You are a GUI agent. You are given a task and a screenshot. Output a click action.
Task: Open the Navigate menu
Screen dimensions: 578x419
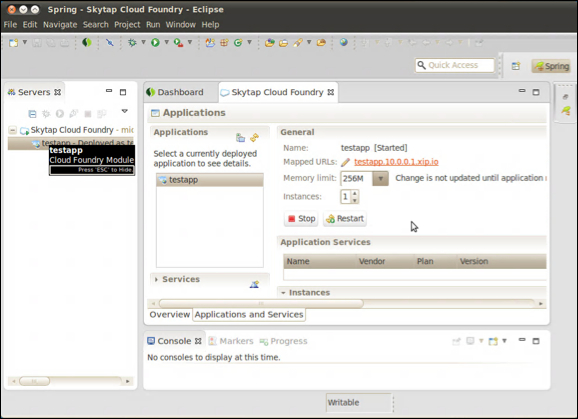(60, 25)
